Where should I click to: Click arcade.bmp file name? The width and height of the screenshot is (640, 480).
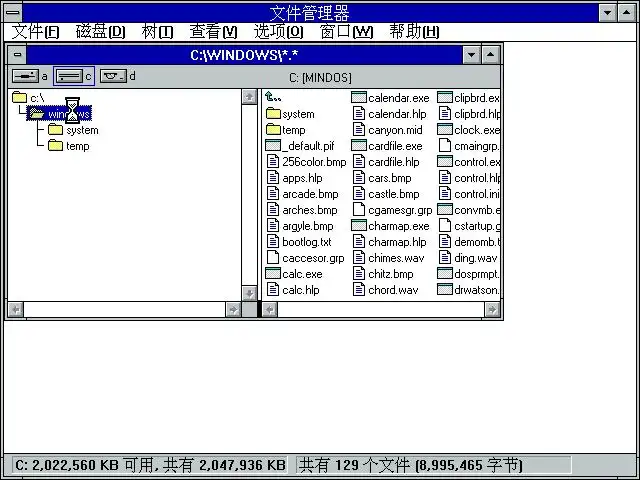pyautogui.click(x=310, y=194)
